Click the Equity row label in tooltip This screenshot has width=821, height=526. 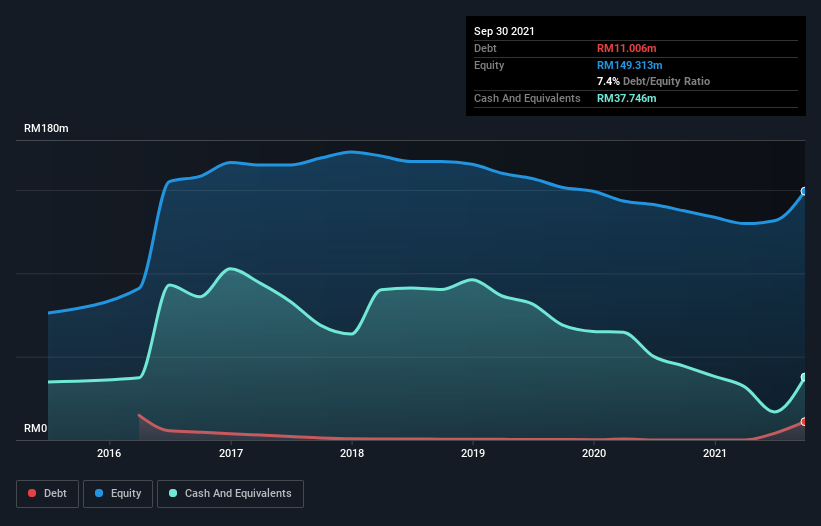(489, 65)
